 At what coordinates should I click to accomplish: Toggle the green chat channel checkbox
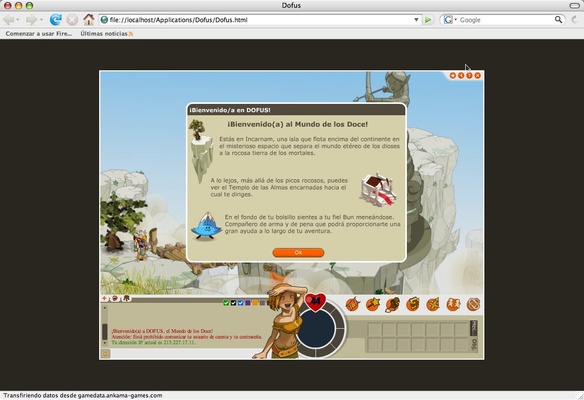pyautogui.click(x=226, y=303)
